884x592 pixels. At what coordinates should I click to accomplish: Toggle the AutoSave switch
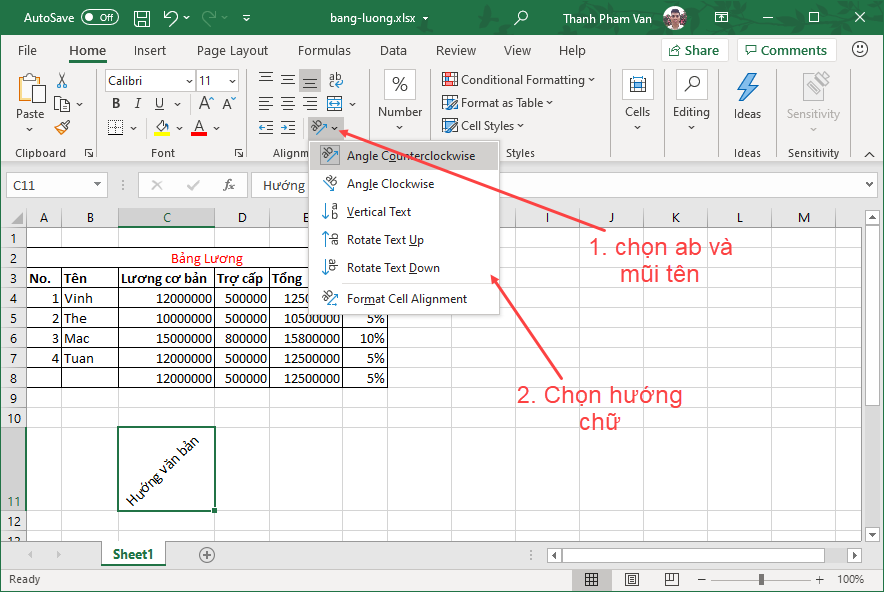click(100, 17)
